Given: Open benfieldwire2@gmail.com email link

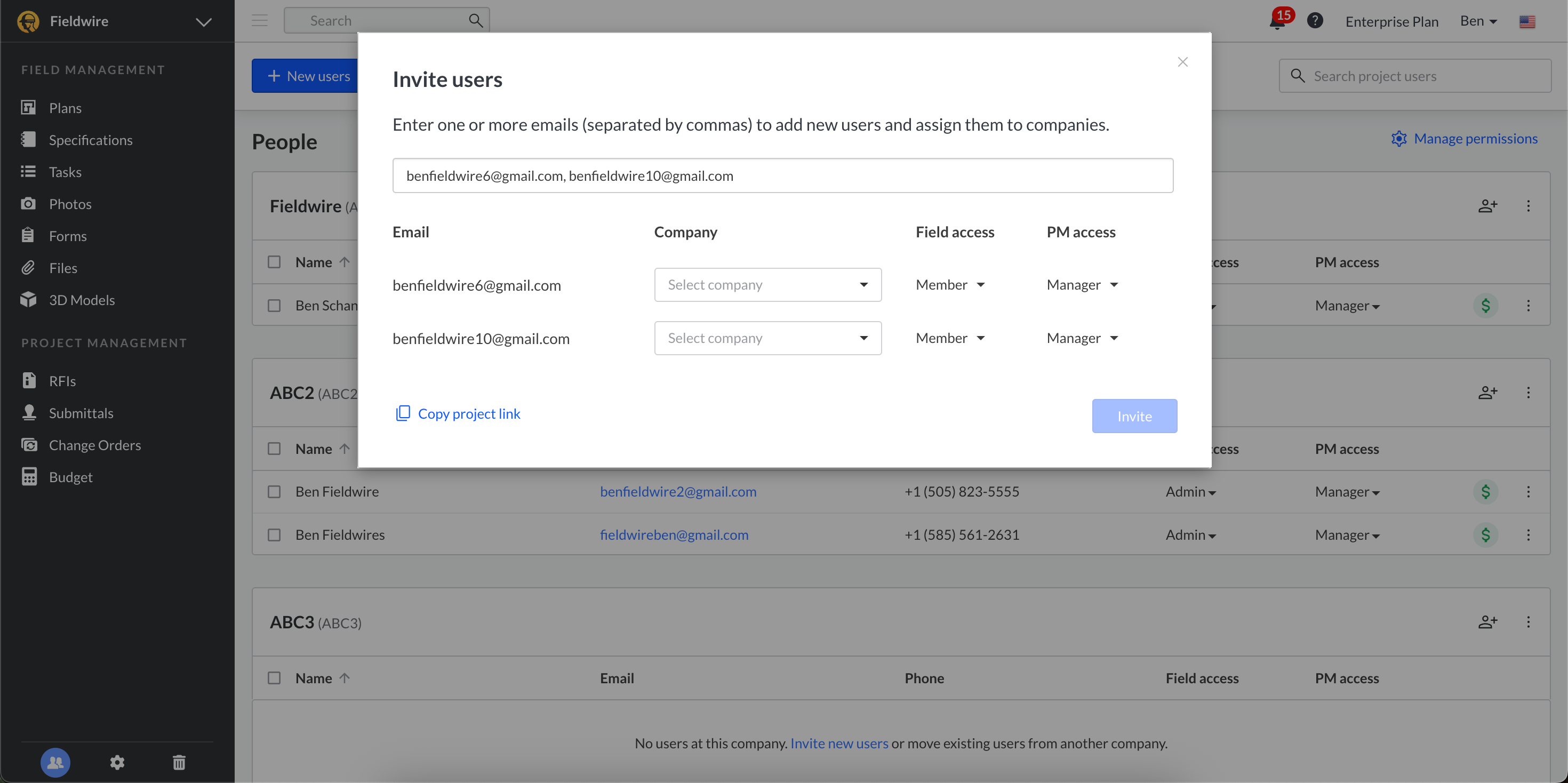Looking at the screenshot, I should (x=678, y=491).
